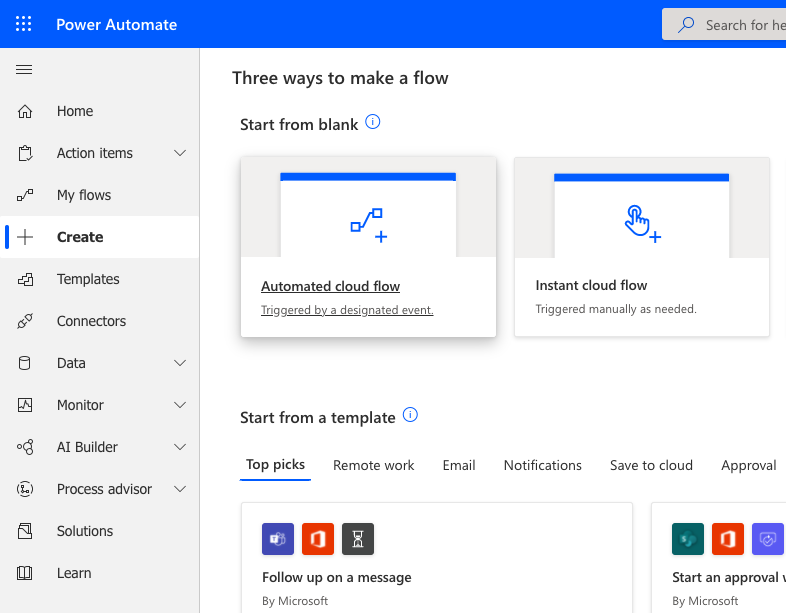Click the Home icon in sidebar

pos(25,111)
